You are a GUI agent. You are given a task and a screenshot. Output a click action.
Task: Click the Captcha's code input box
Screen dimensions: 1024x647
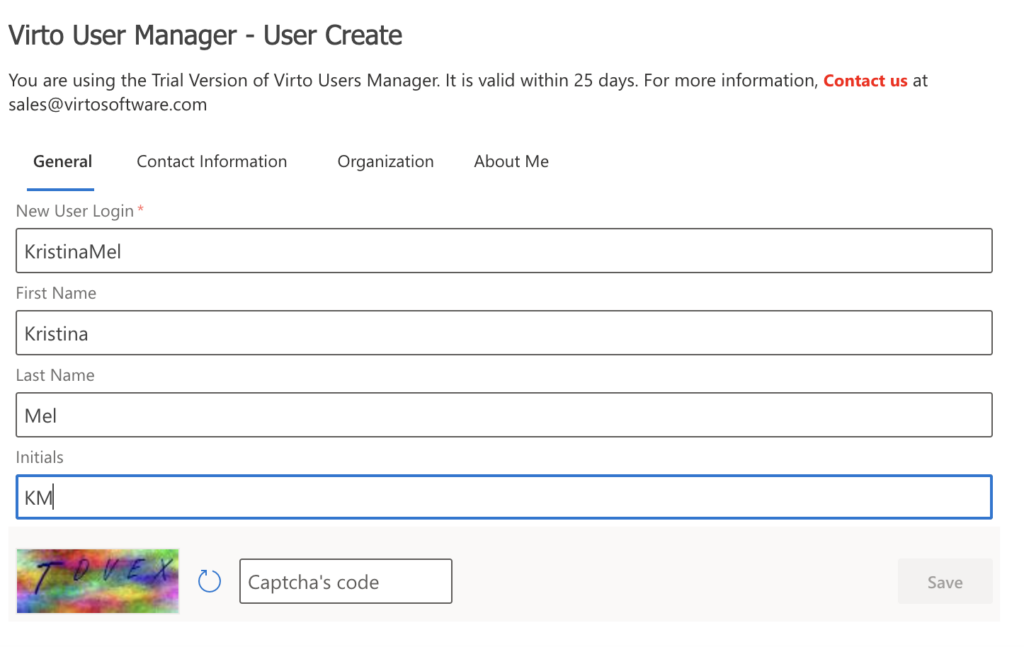tap(345, 580)
